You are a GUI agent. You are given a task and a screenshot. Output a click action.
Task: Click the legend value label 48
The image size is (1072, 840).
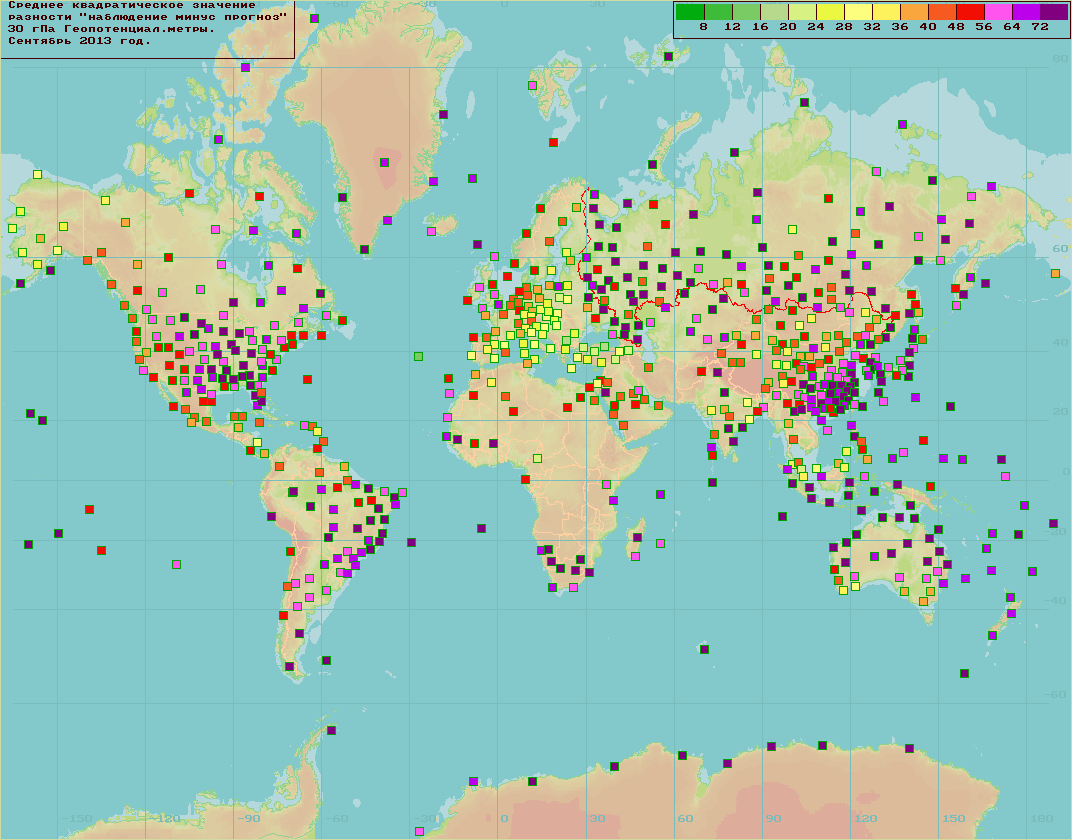[956, 27]
